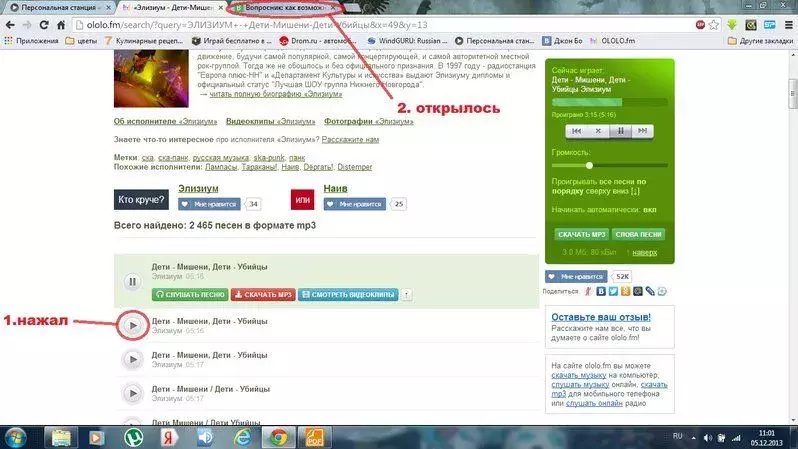Image resolution: width=798 pixels, height=449 pixels.
Task: Click the green download arrow extension icon
Action: point(732,25)
